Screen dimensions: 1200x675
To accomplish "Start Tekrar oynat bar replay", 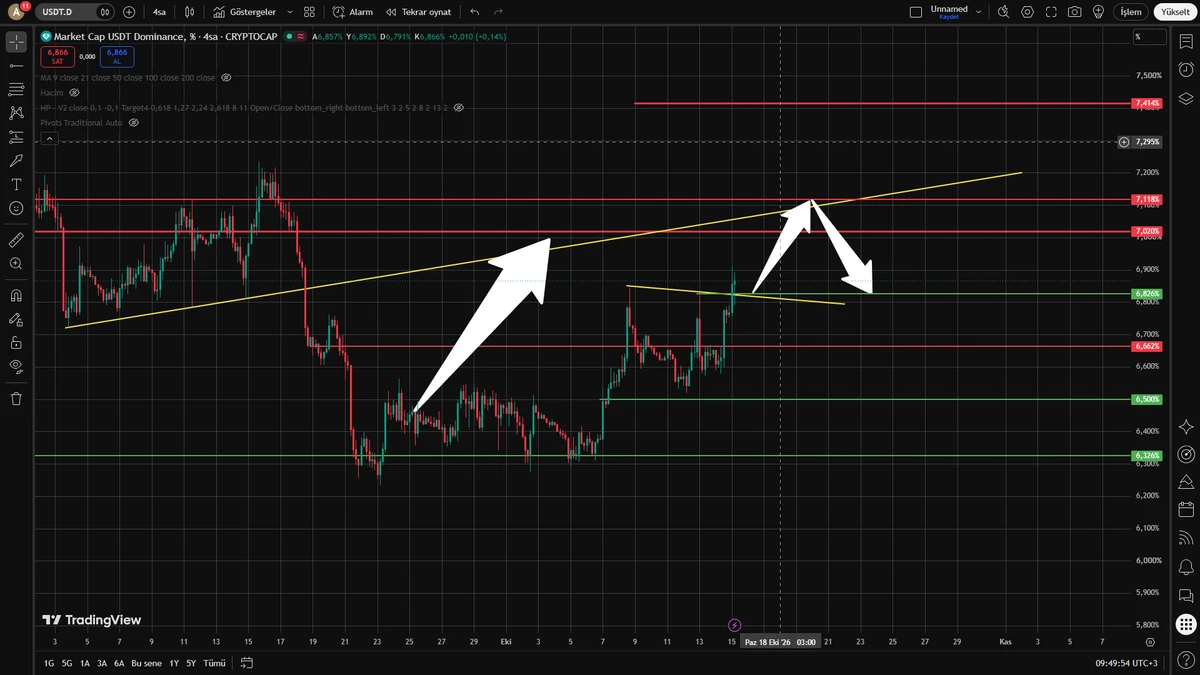I will [x=418, y=12].
